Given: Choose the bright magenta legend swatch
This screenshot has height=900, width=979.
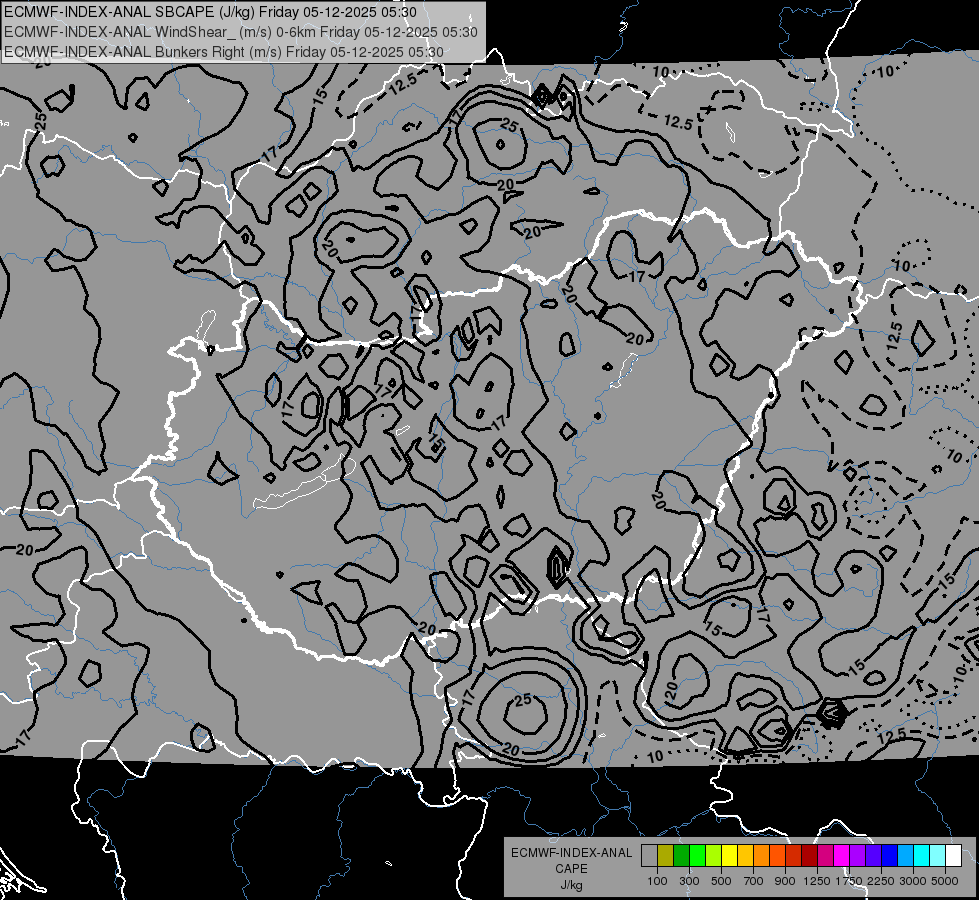Looking at the screenshot, I should pos(842,855).
